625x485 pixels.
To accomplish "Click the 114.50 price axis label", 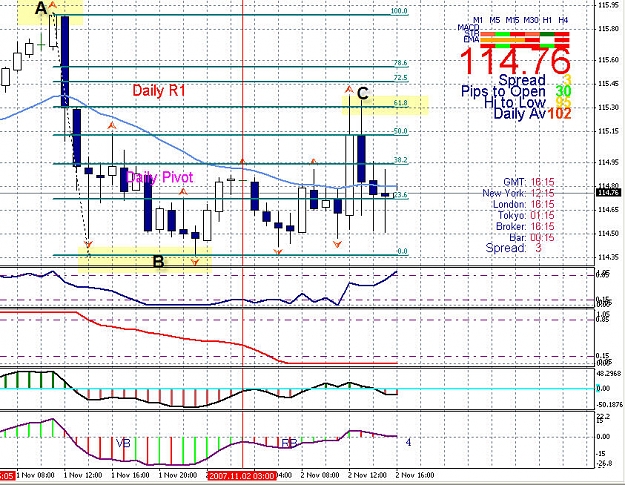I will click(x=609, y=234).
